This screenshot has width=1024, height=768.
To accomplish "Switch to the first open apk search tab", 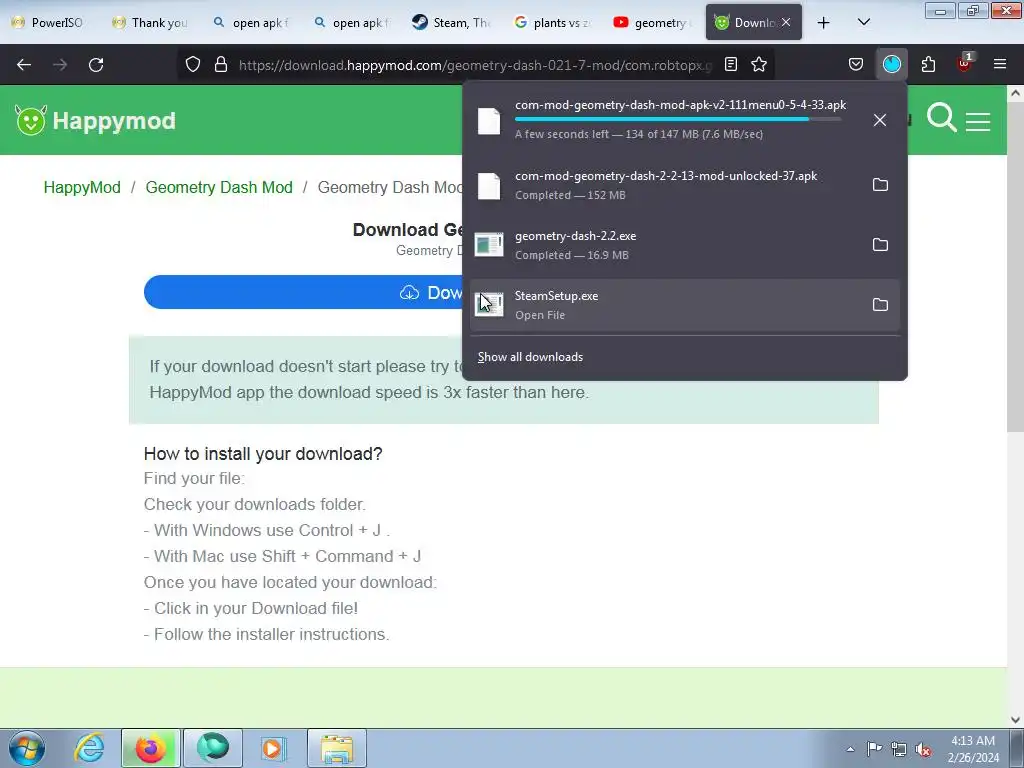I will [251, 22].
